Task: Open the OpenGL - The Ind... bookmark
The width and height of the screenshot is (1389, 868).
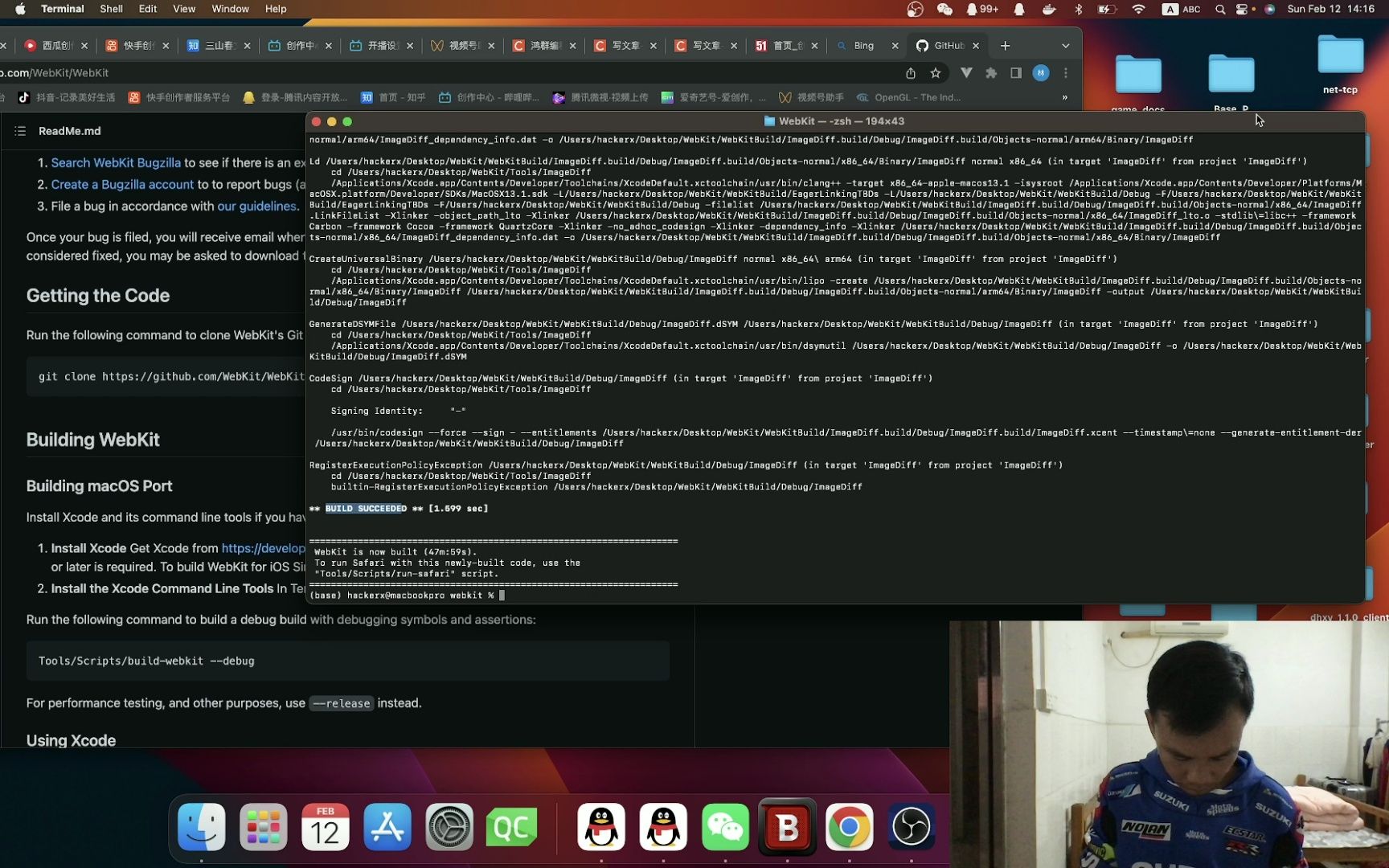Action: 908,97
